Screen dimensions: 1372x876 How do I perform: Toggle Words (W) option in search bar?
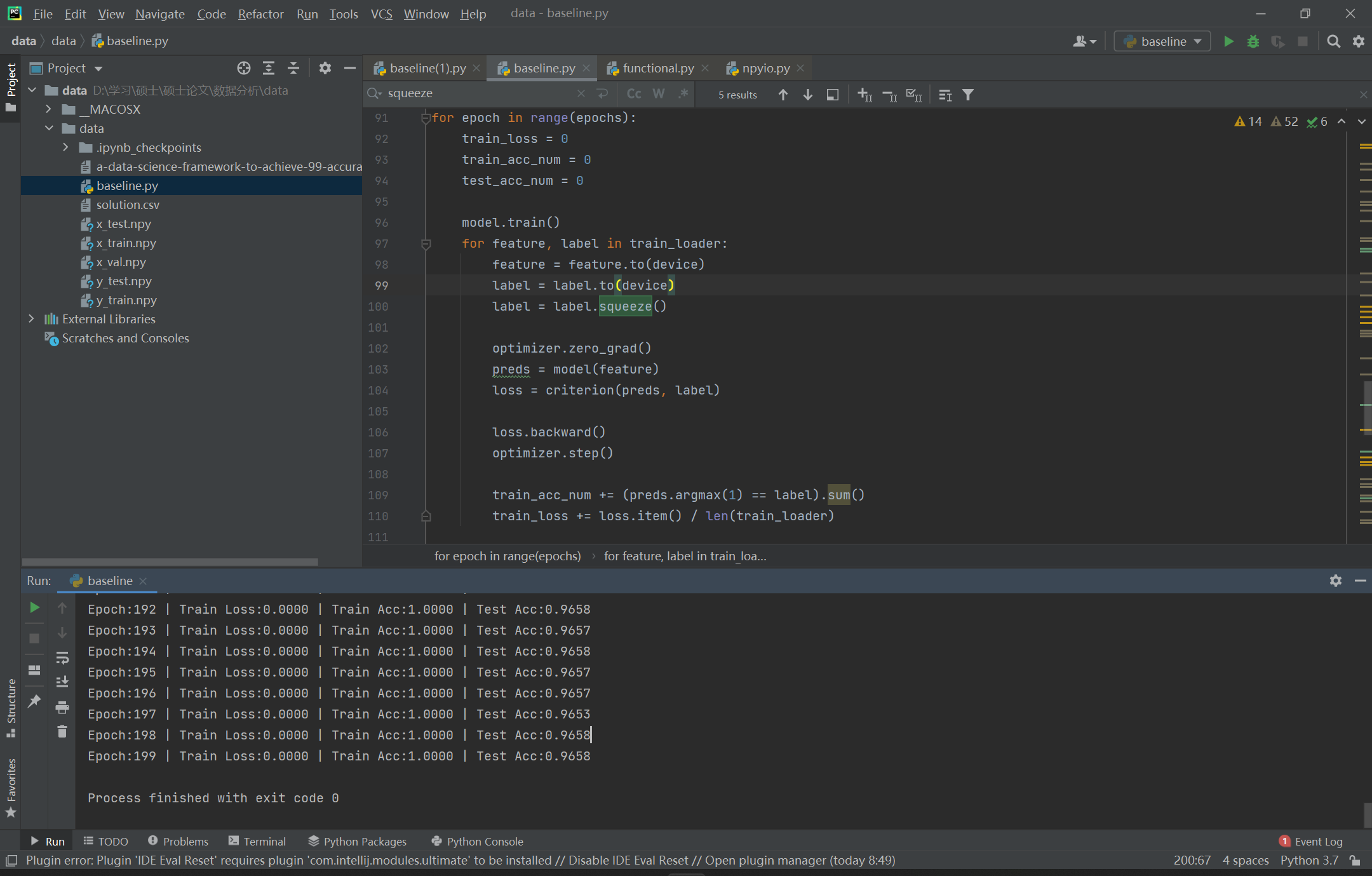click(x=659, y=94)
